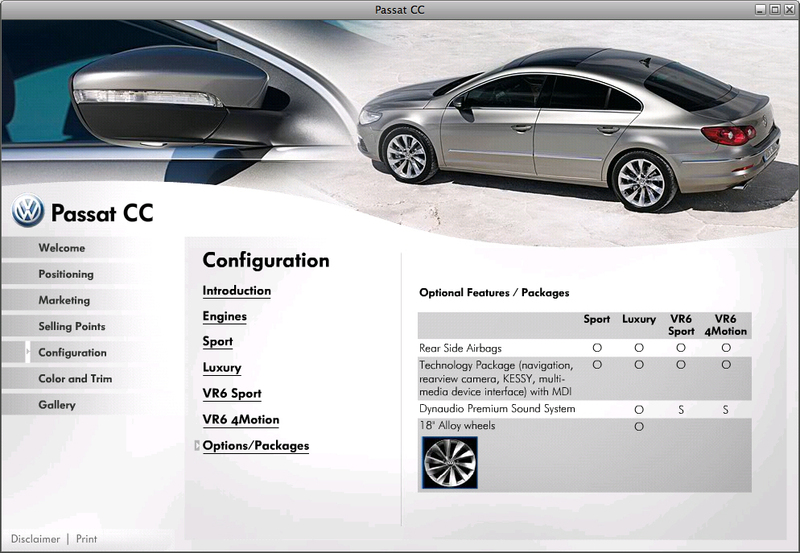
Task: Open the Positioning section
Action: pos(66,274)
